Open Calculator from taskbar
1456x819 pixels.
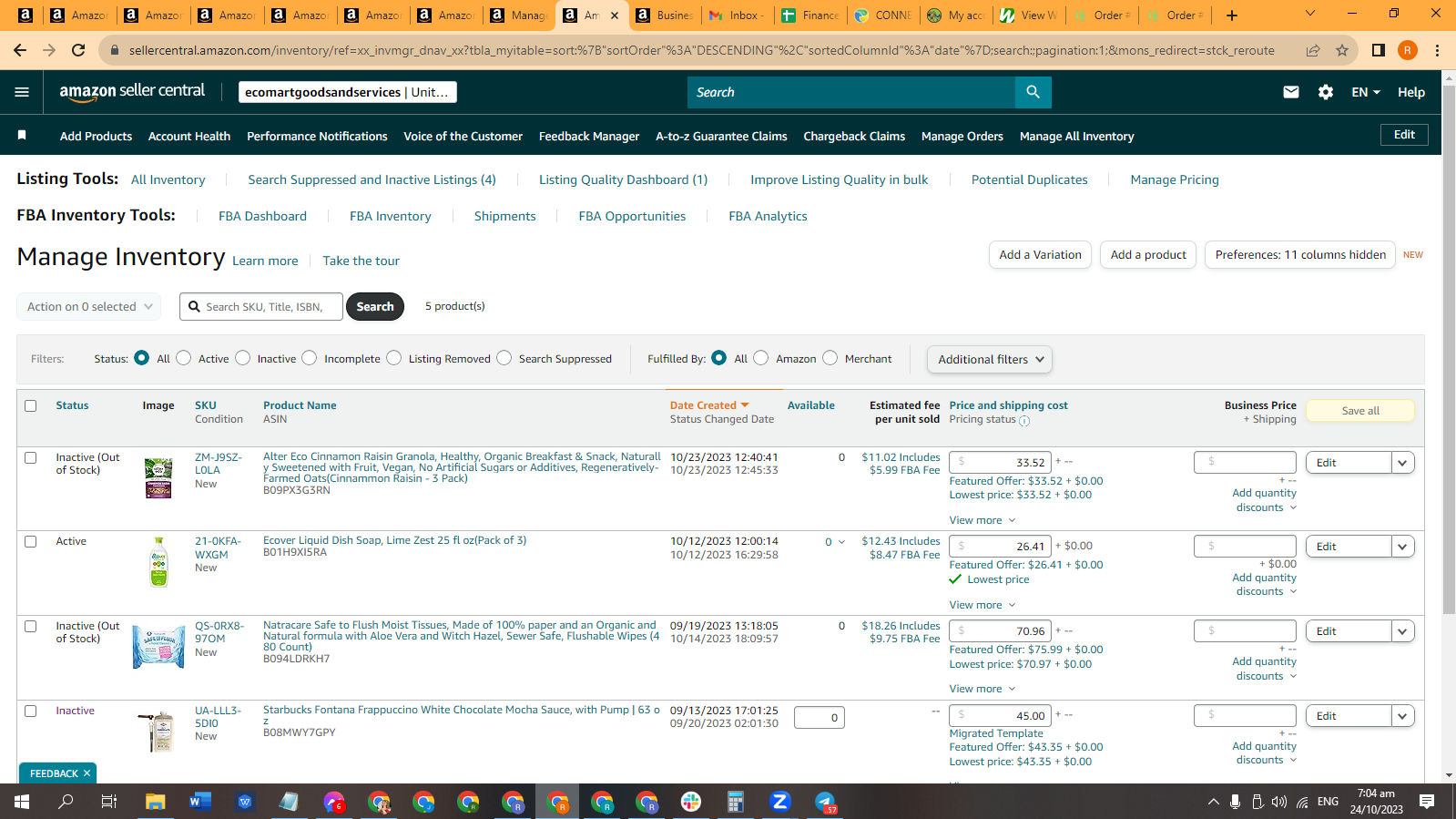[x=736, y=802]
